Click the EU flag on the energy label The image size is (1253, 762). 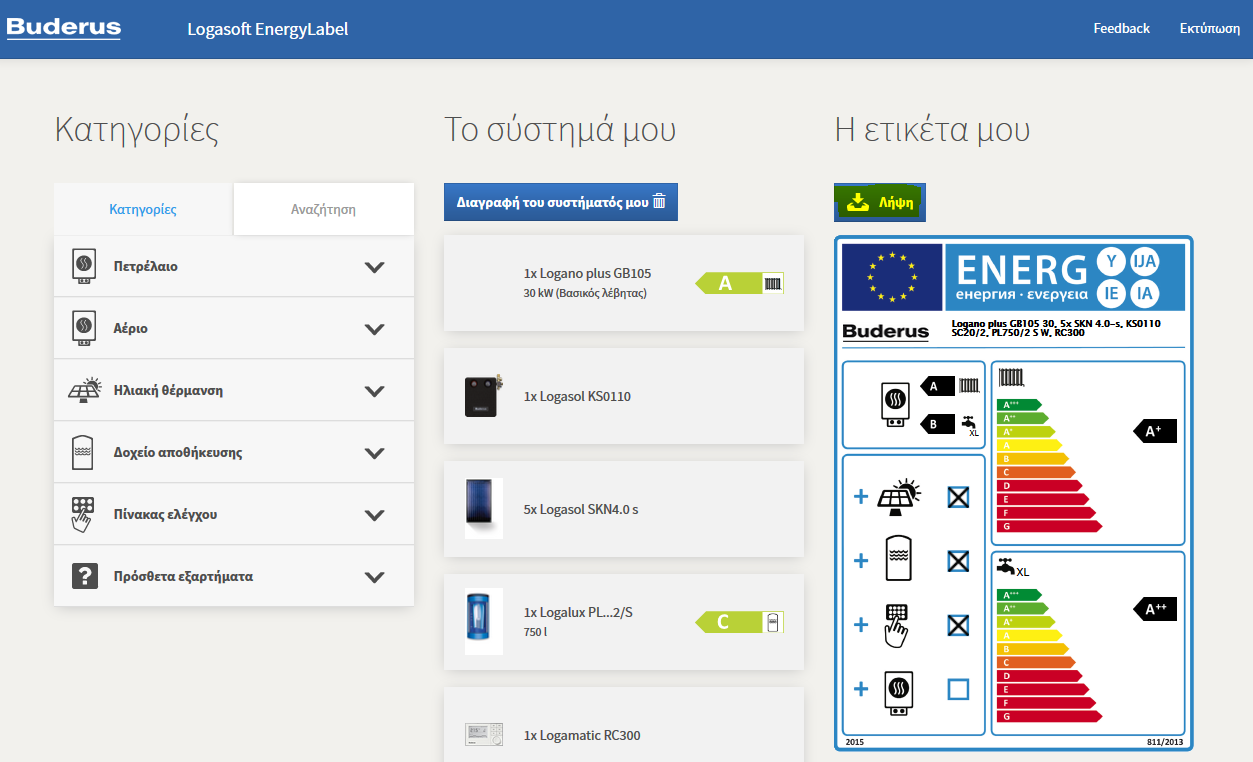tap(892, 276)
